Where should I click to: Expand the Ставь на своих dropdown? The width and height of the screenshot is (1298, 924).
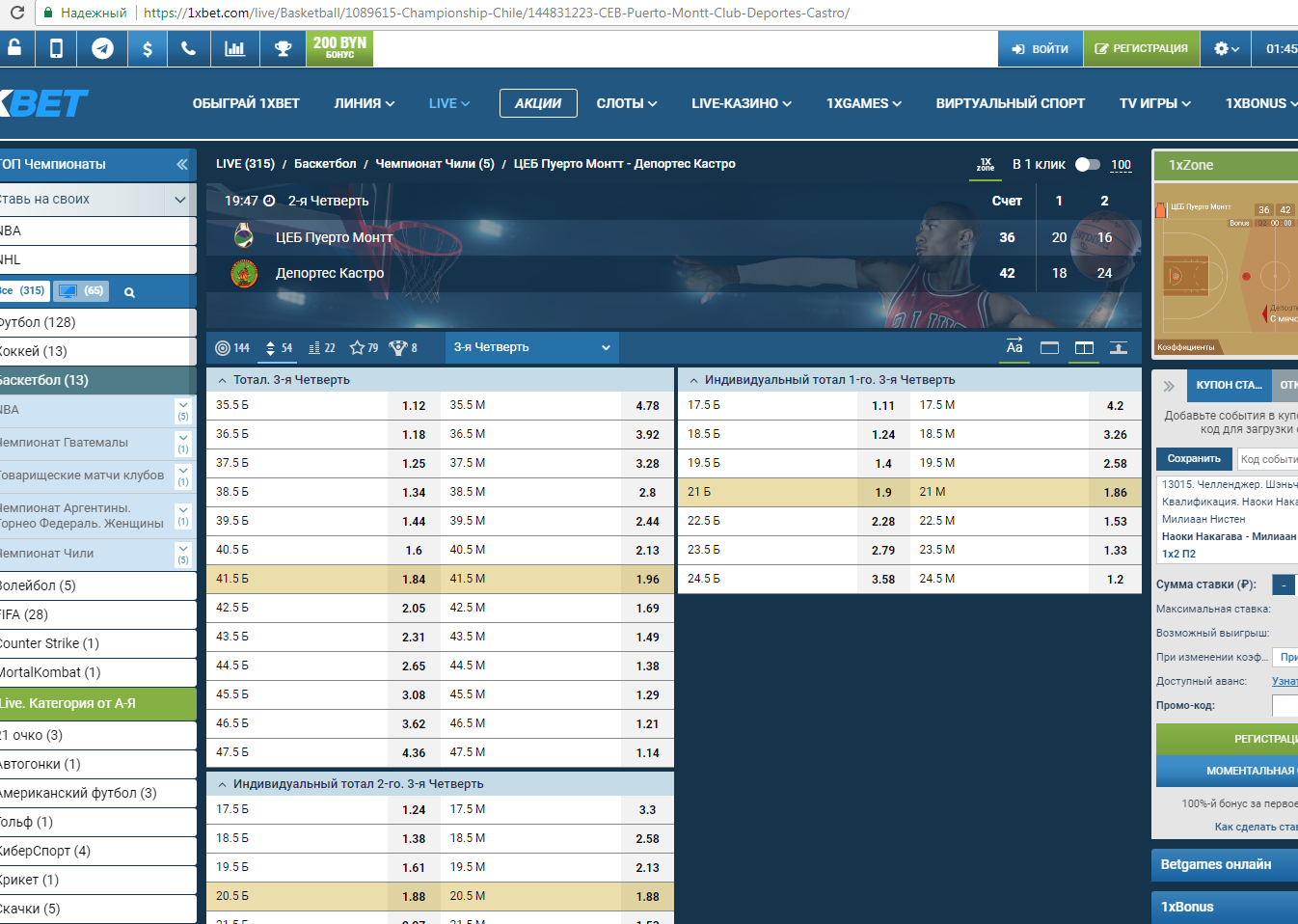[x=179, y=200]
